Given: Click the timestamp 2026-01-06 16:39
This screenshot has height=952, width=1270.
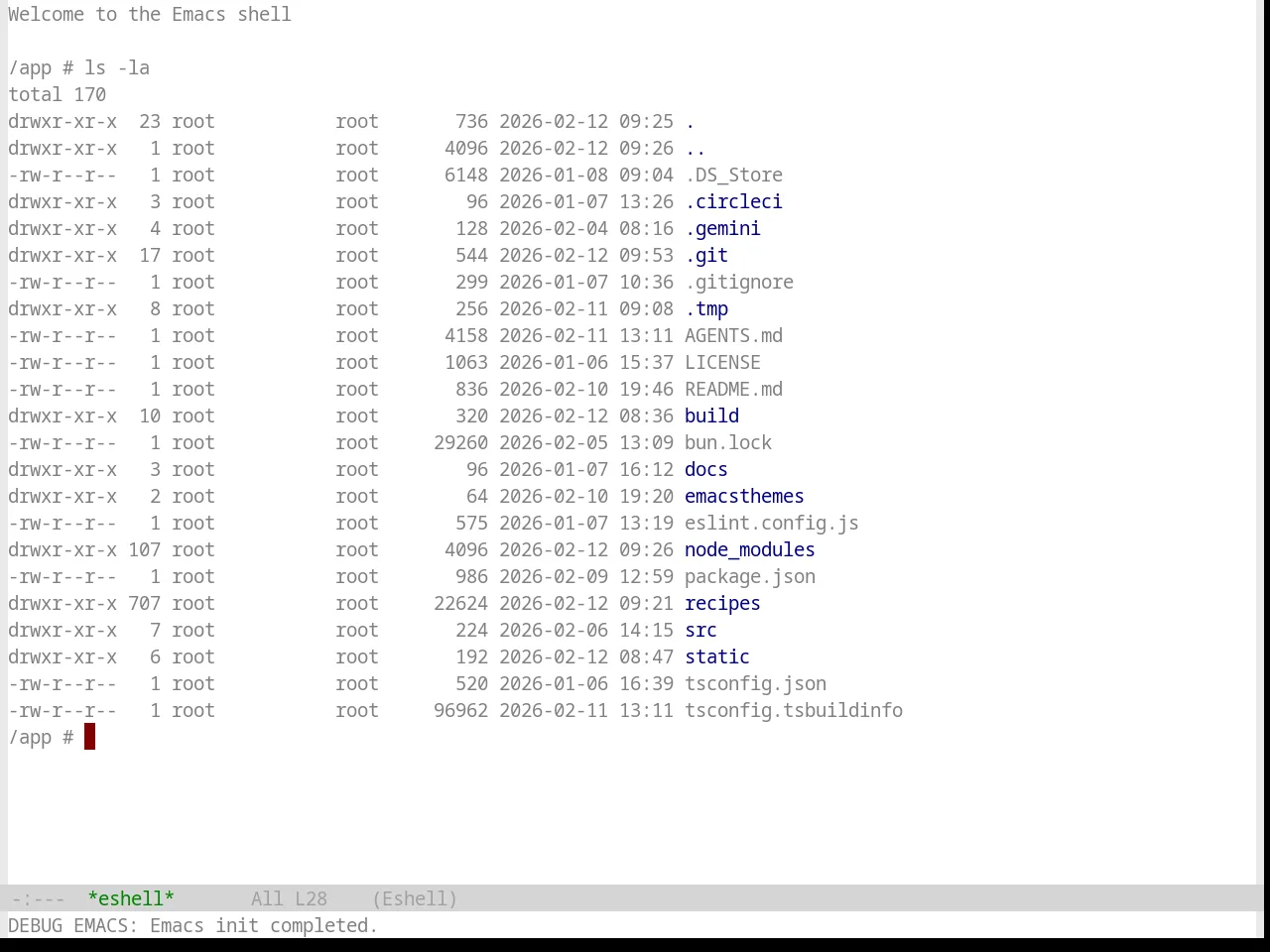Looking at the screenshot, I should (x=586, y=683).
